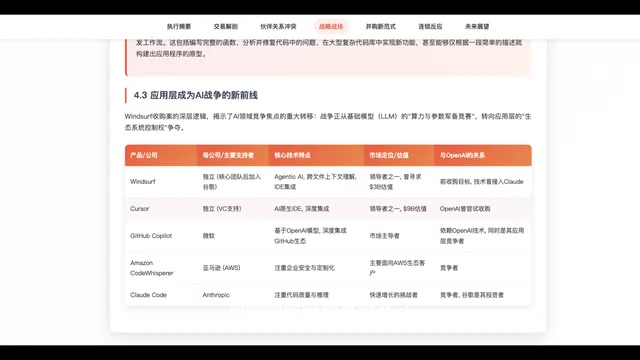The height and width of the screenshot is (360, 640).
Task: Click the Windsurf收购案的深层逻辑 paragraph
Action: 328,122
